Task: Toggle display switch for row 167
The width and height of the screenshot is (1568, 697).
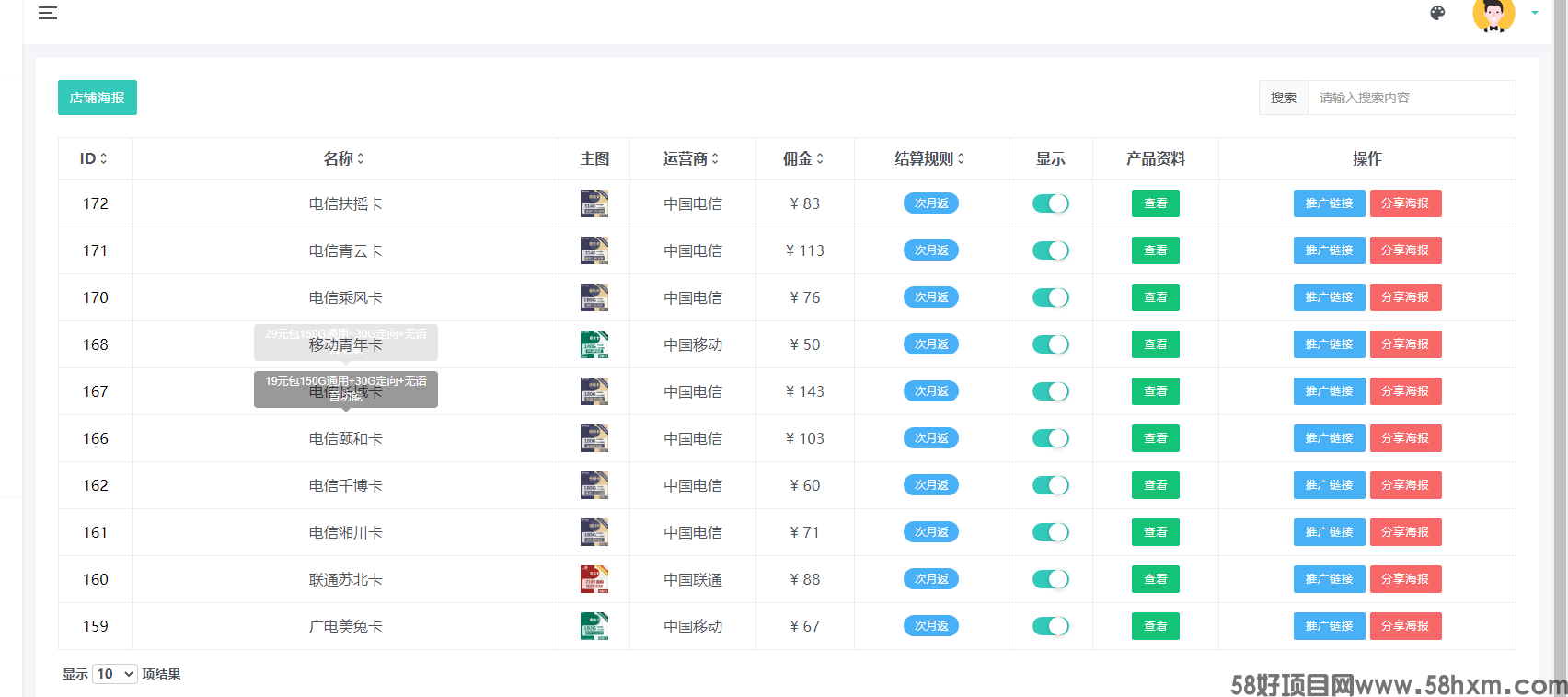Action: point(1051,391)
